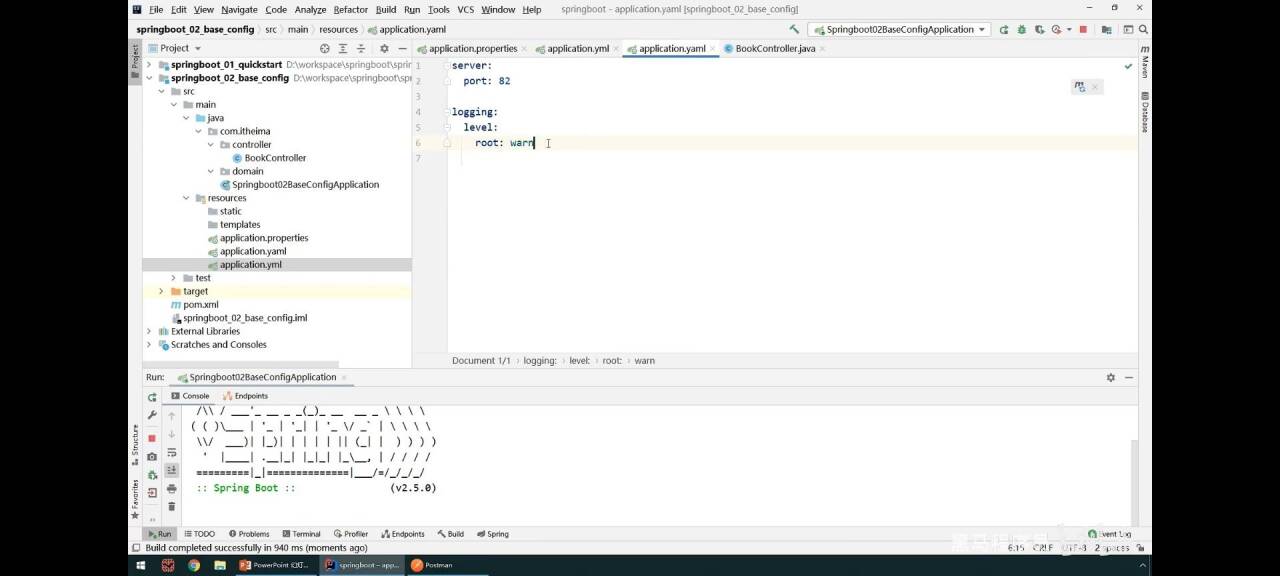Open the Profiler tool window
Viewport: 1280px width, 576px height.
click(x=350, y=534)
